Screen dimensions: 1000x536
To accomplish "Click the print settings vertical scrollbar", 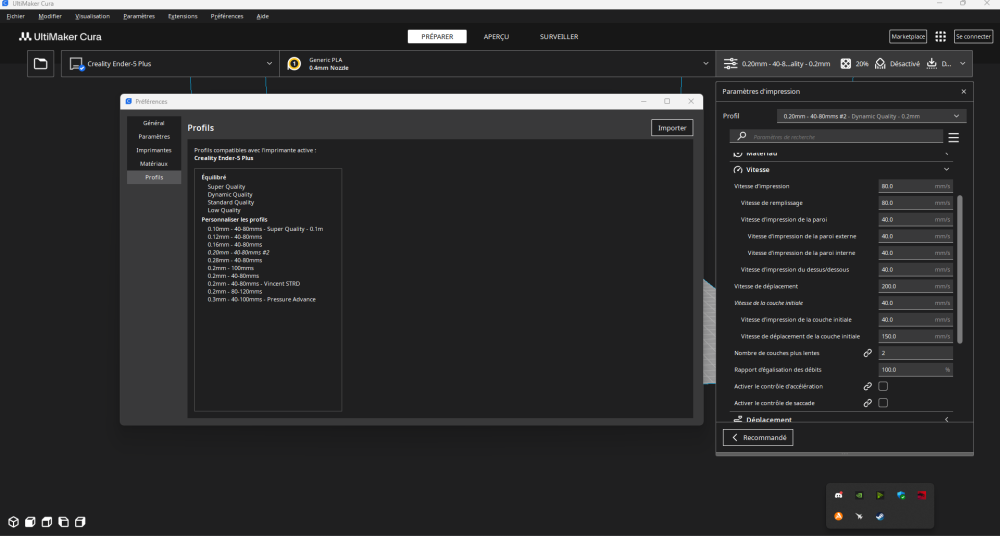I will coord(960,269).
